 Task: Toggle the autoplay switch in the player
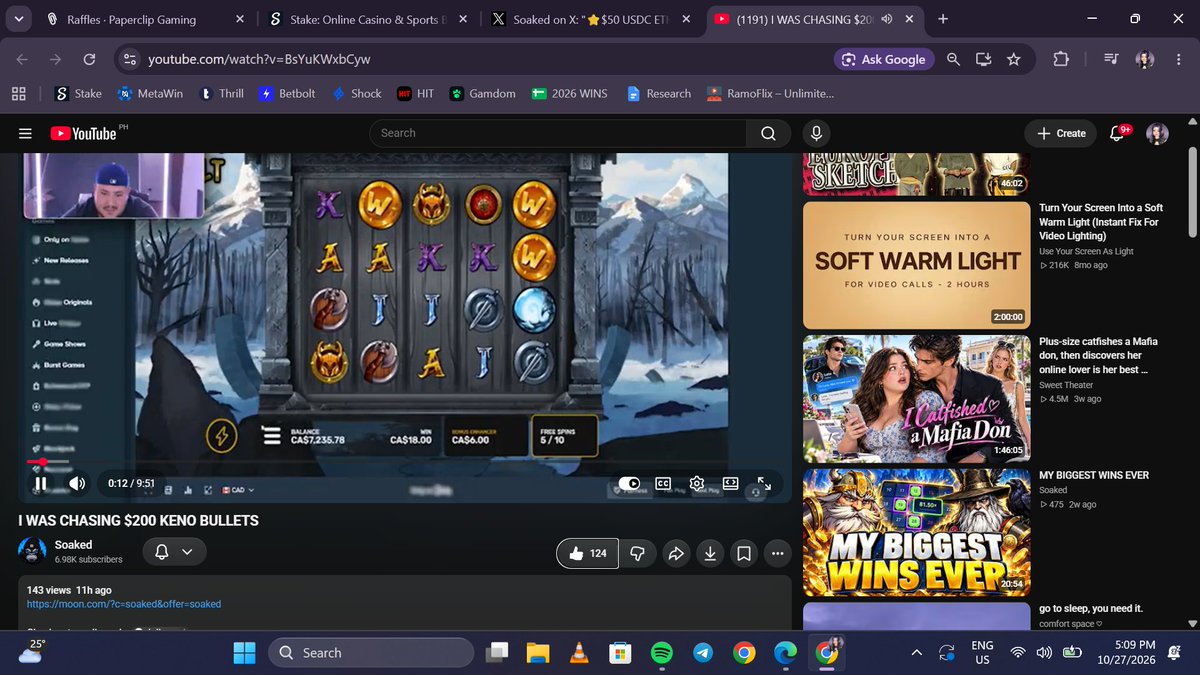pos(629,484)
